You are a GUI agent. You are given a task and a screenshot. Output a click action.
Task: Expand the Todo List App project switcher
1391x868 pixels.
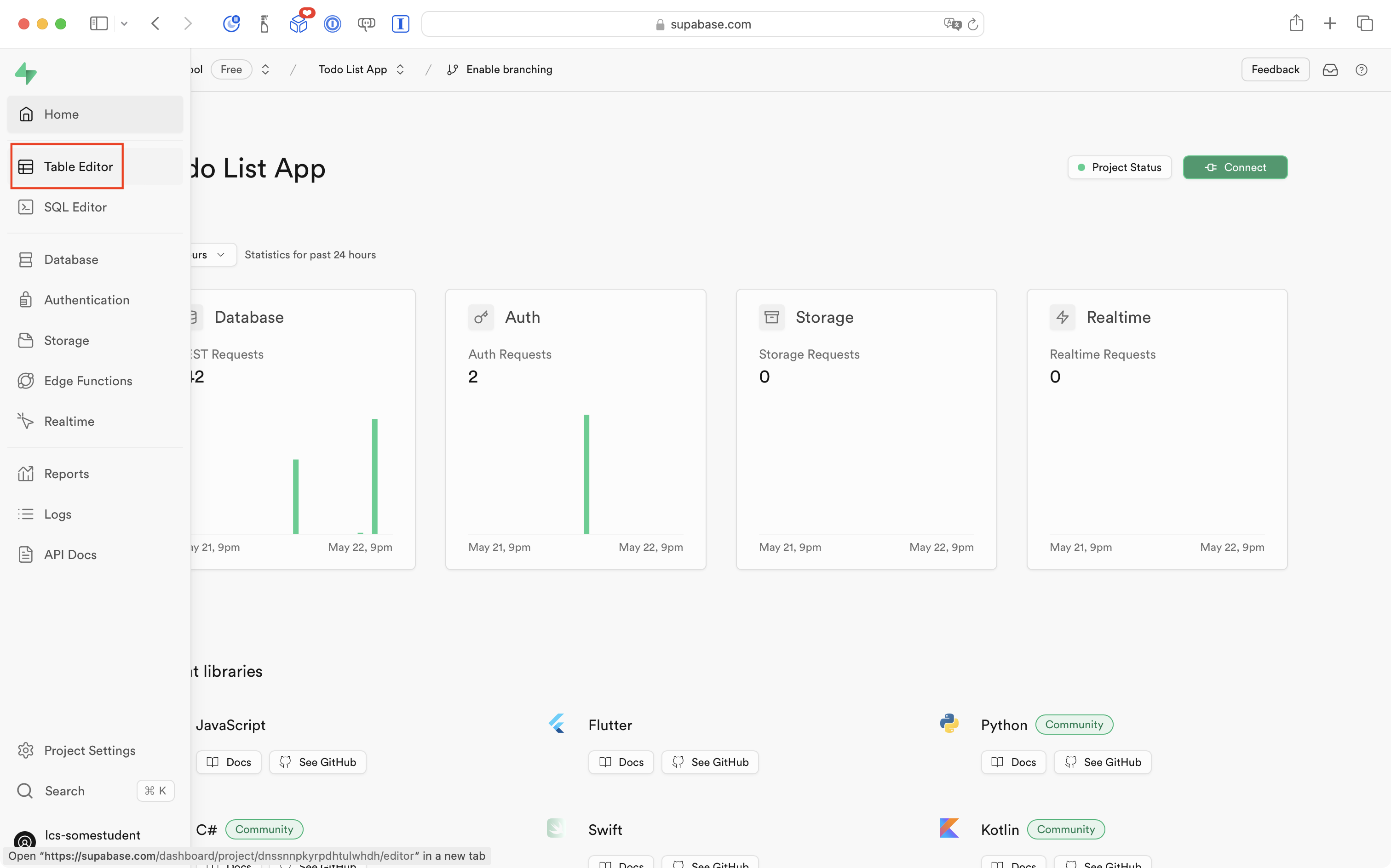coord(400,69)
